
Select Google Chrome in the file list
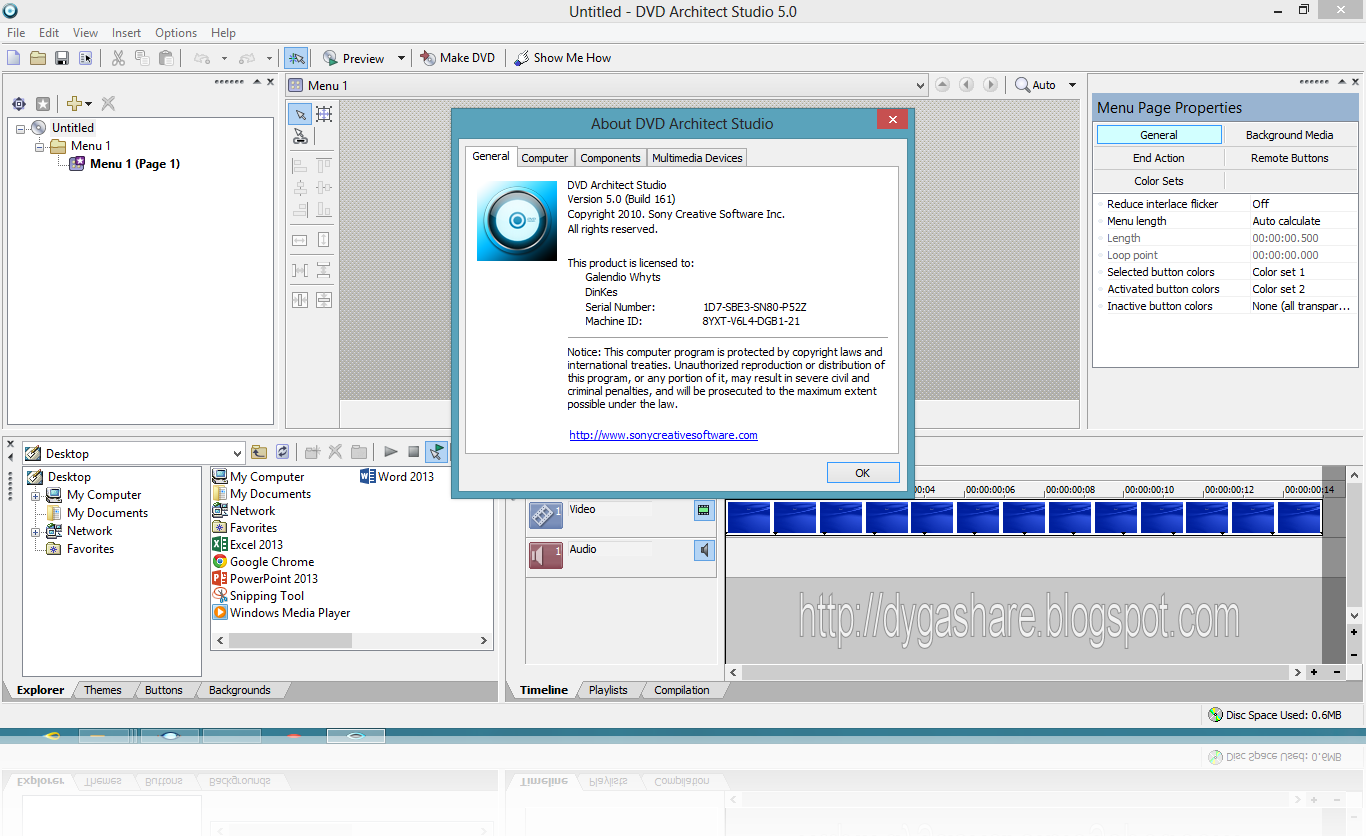(263, 562)
